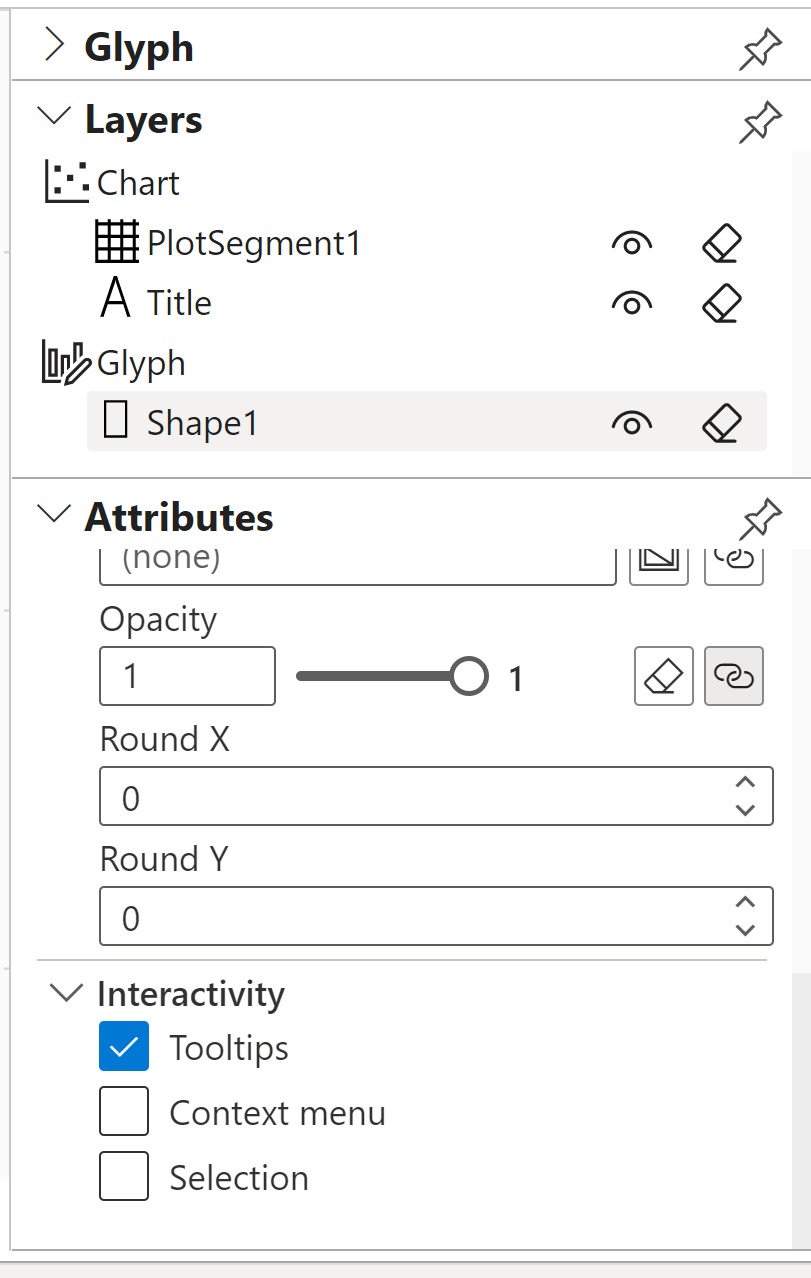Disable the Tooltips checkbox
811x1278 pixels.
(123, 1046)
